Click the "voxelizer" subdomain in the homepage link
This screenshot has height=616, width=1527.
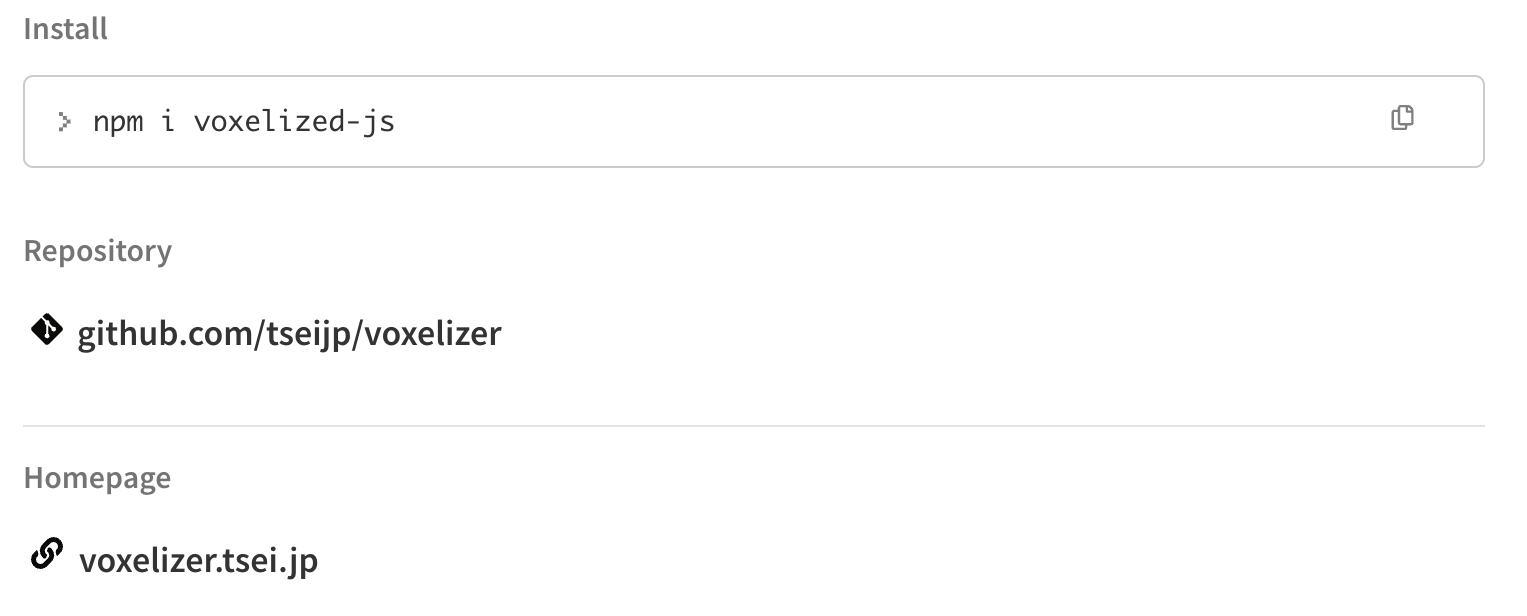(x=152, y=559)
